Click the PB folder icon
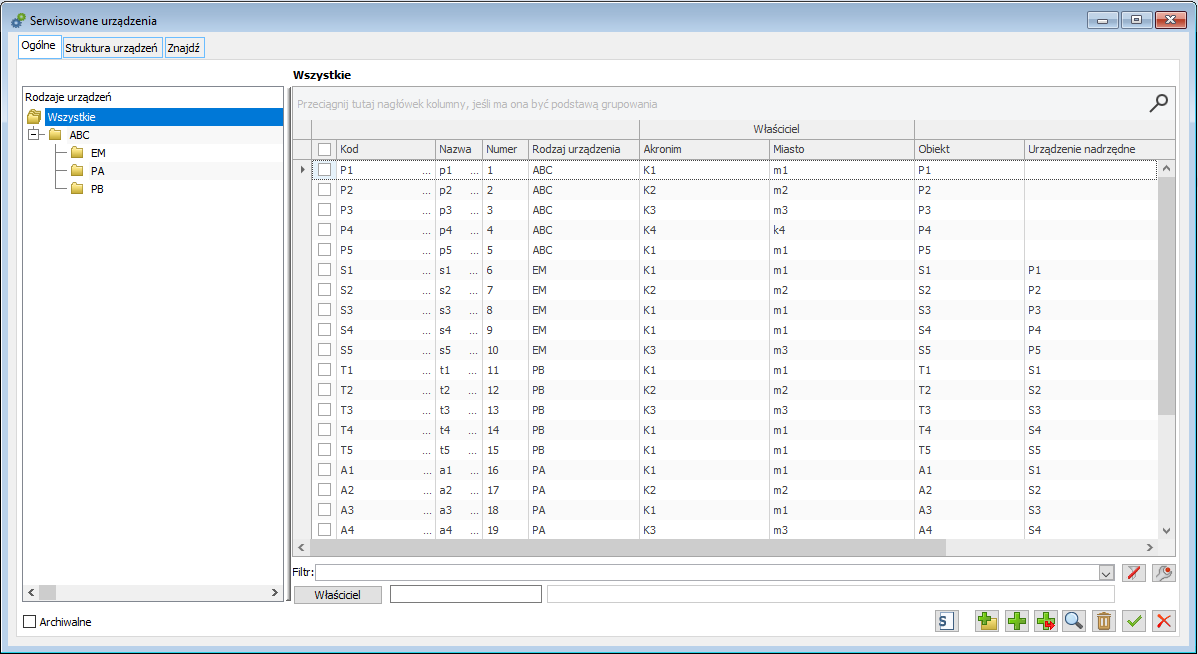The height and width of the screenshot is (654, 1198). pyautogui.click(x=77, y=189)
